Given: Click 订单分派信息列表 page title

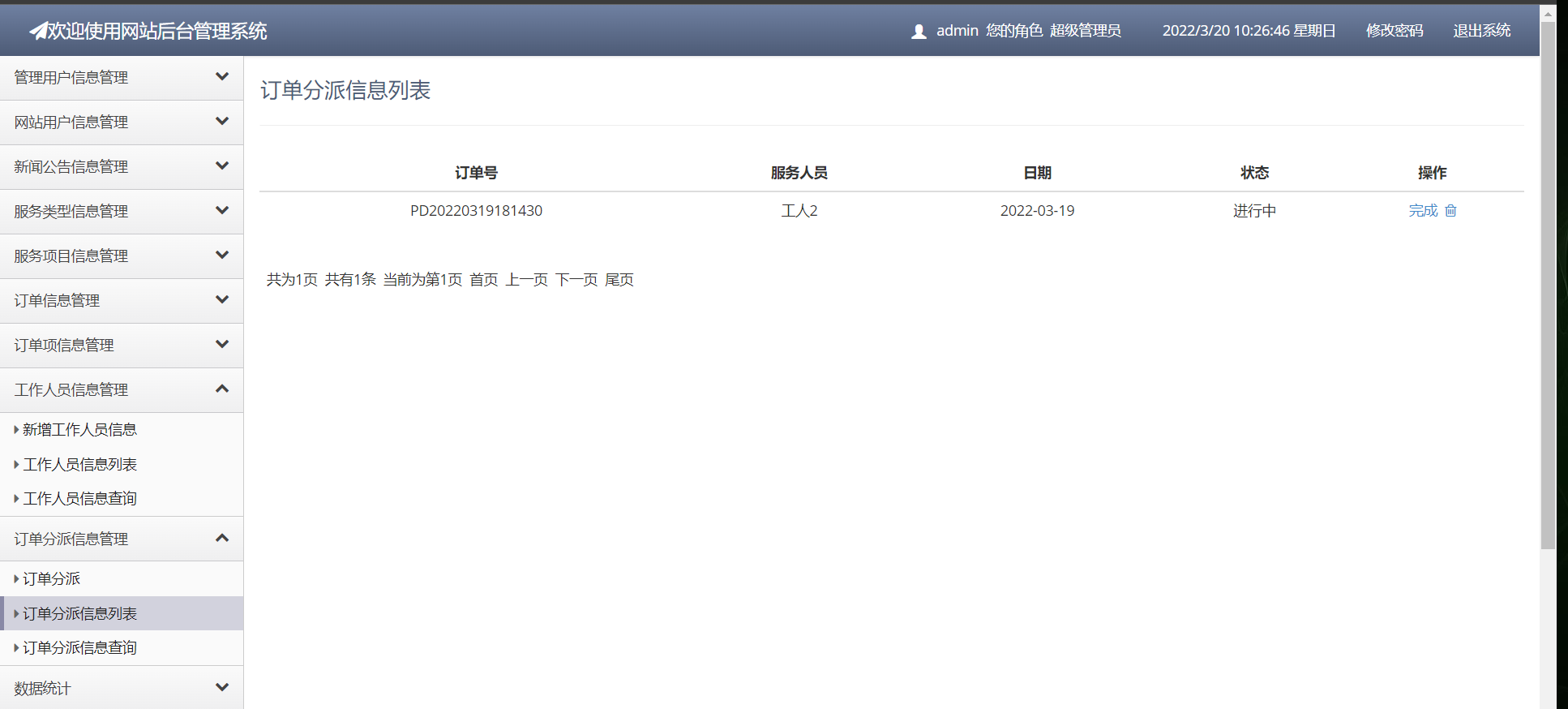Looking at the screenshot, I should (x=345, y=90).
